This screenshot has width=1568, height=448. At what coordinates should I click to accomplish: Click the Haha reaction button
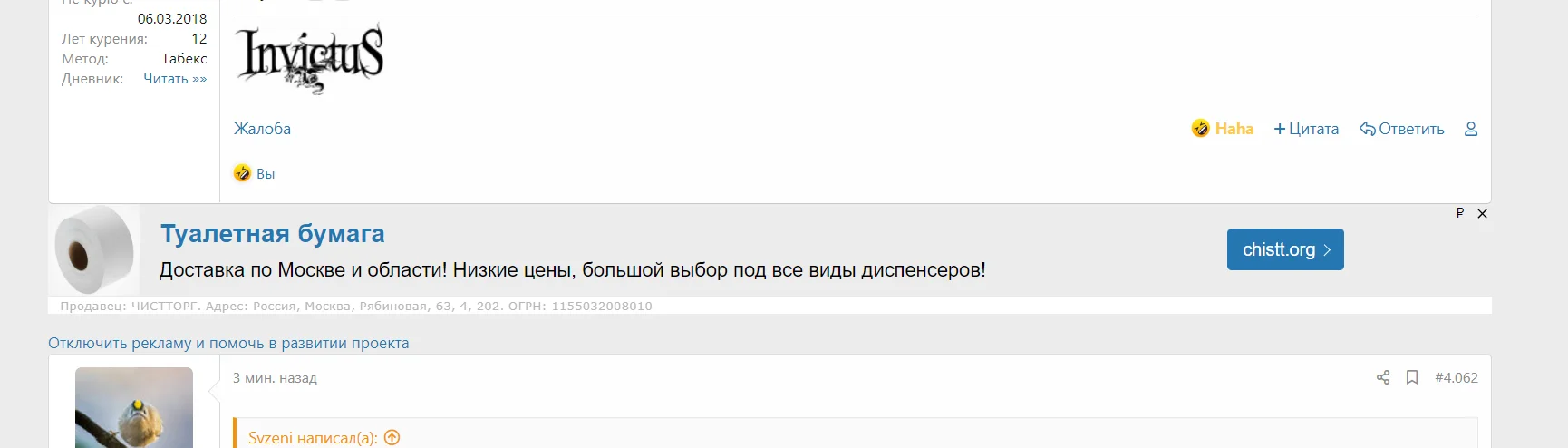tap(1223, 129)
